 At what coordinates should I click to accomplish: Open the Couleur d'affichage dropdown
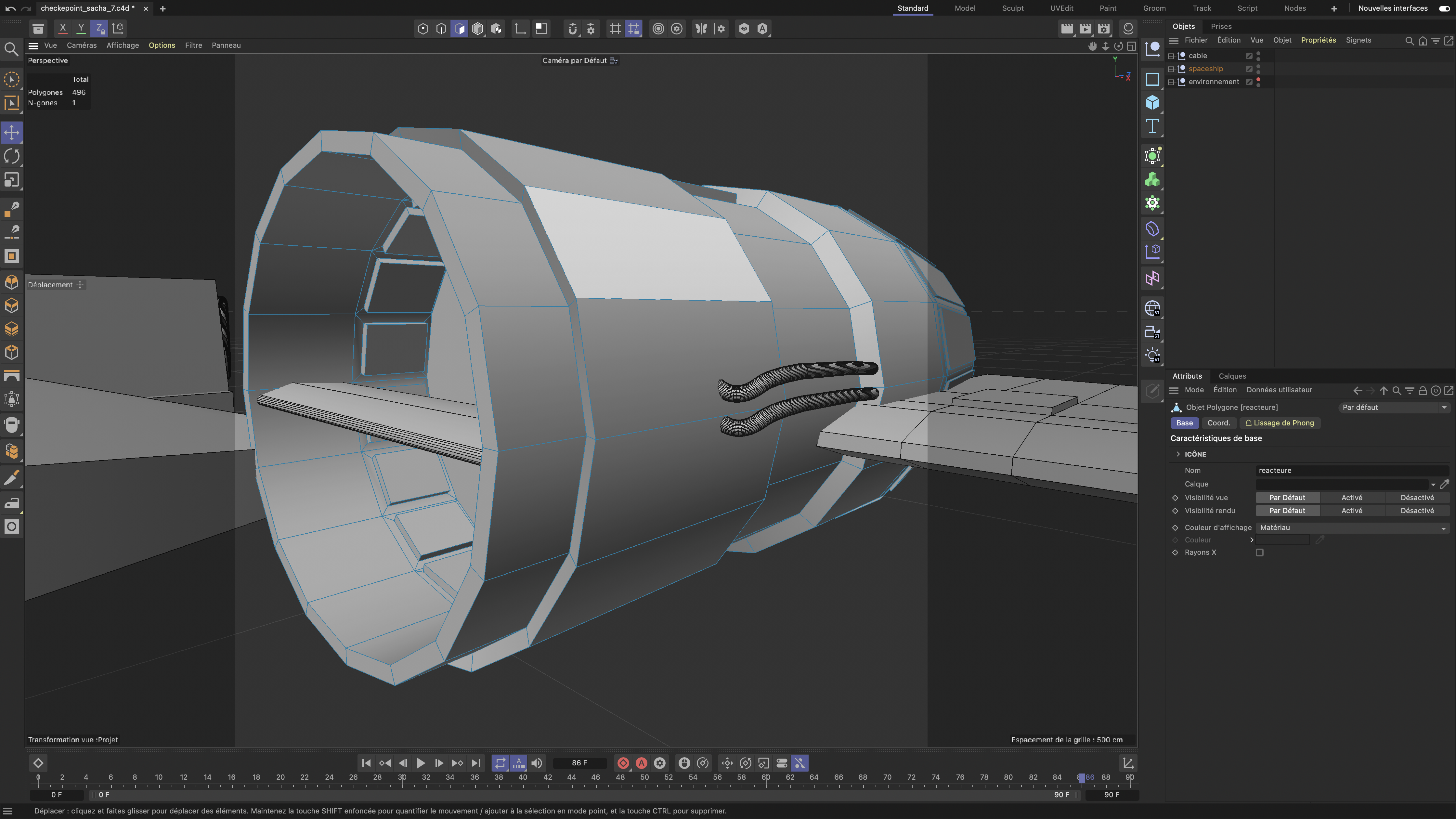pos(1351,527)
